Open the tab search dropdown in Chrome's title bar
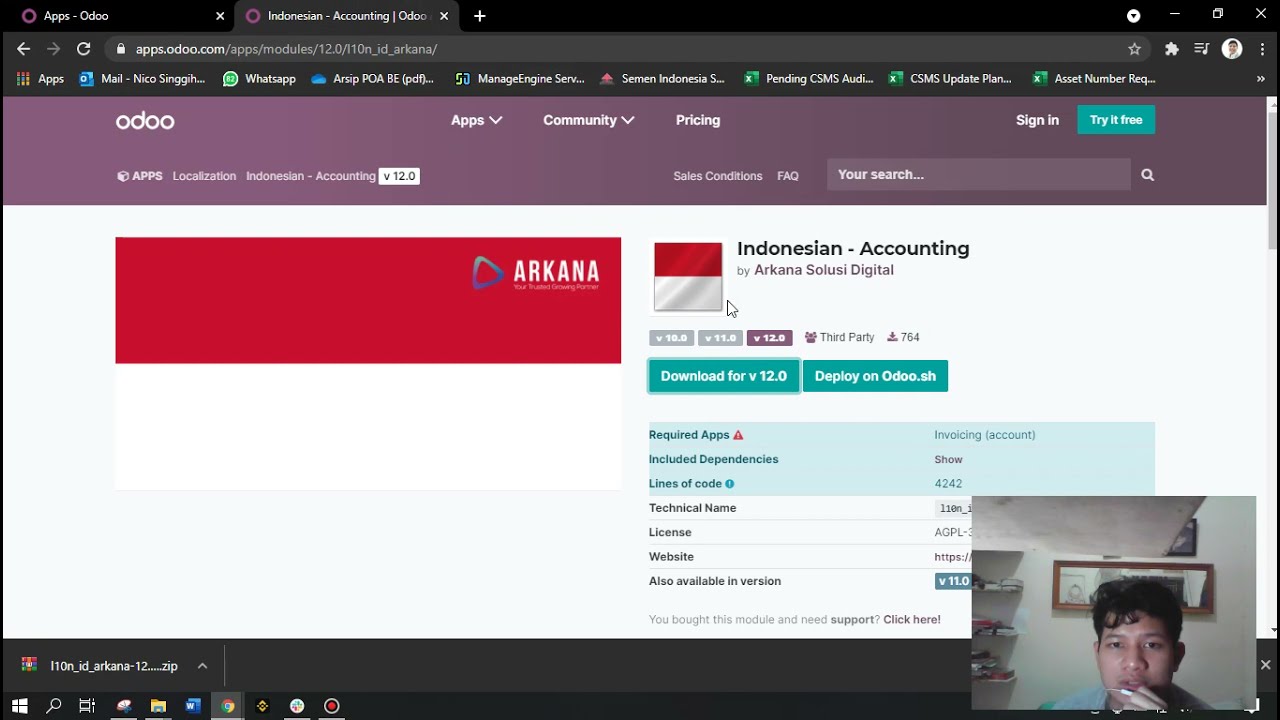 (x=1133, y=16)
